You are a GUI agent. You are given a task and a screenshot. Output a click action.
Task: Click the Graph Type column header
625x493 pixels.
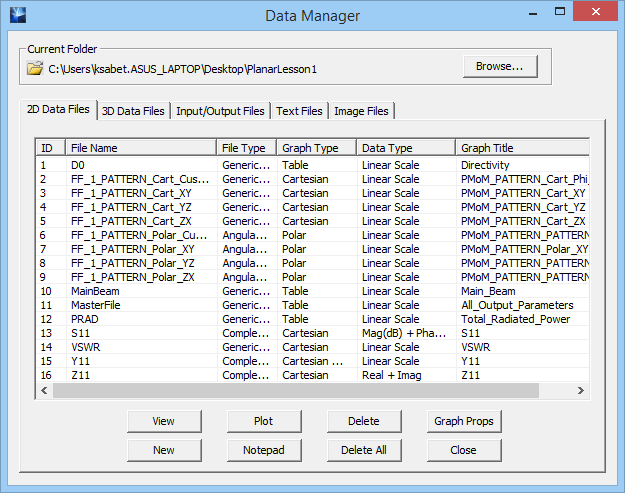(x=315, y=148)
